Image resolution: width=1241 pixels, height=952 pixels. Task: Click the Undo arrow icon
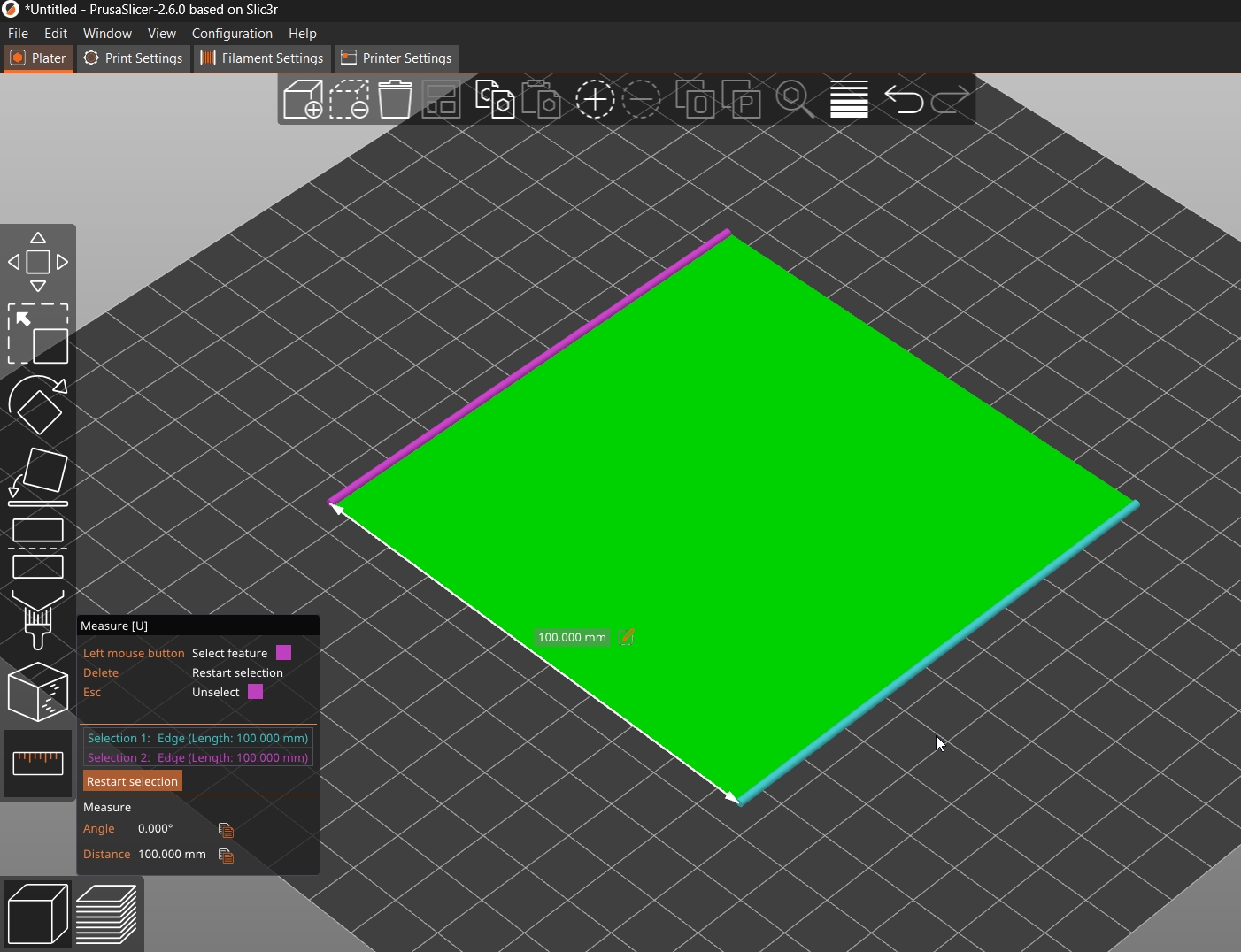(x=904, y=99)
